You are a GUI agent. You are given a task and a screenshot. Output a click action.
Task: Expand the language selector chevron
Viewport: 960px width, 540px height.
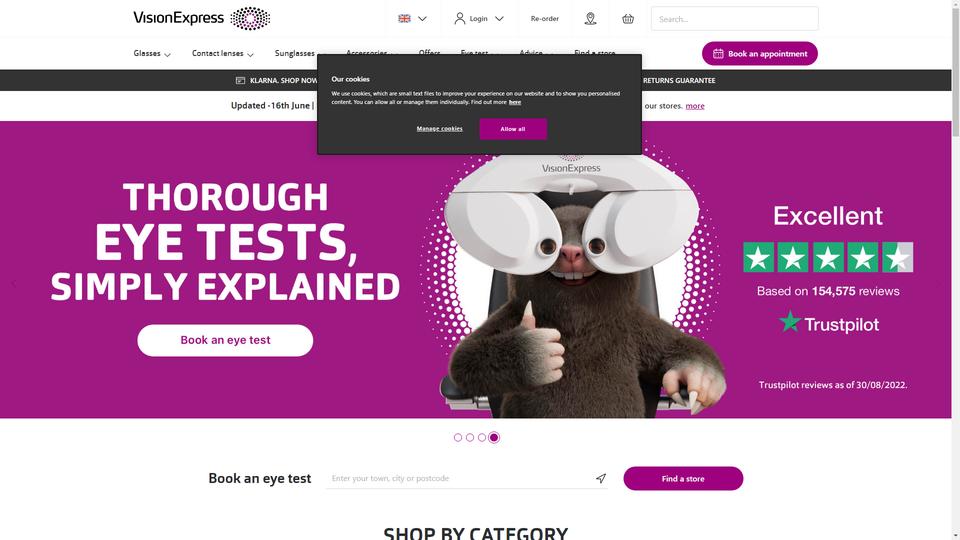pyautogui.click(x=422, y=19)
